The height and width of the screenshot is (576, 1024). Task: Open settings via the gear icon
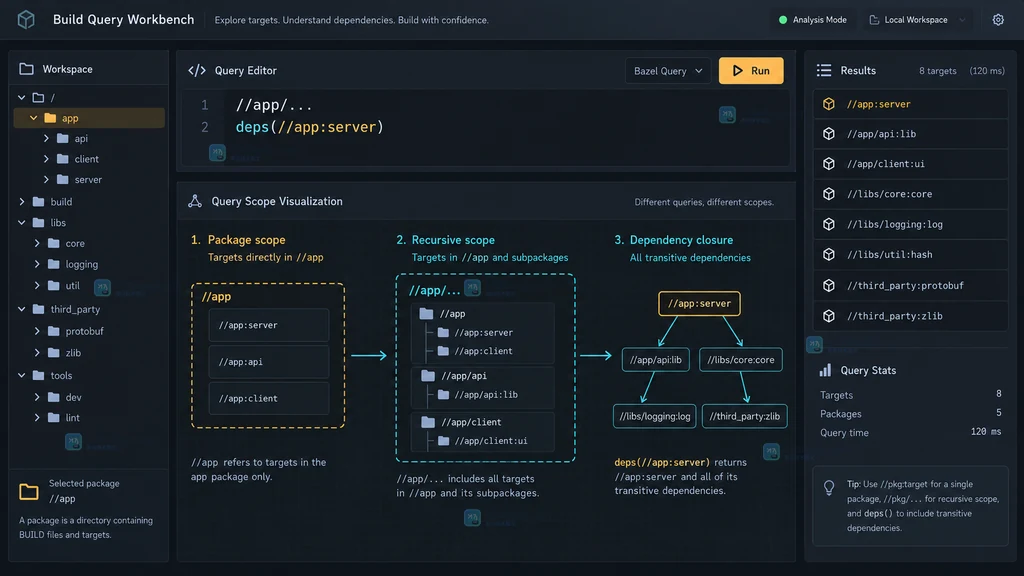pyautogui.click(x=998, y=20)
